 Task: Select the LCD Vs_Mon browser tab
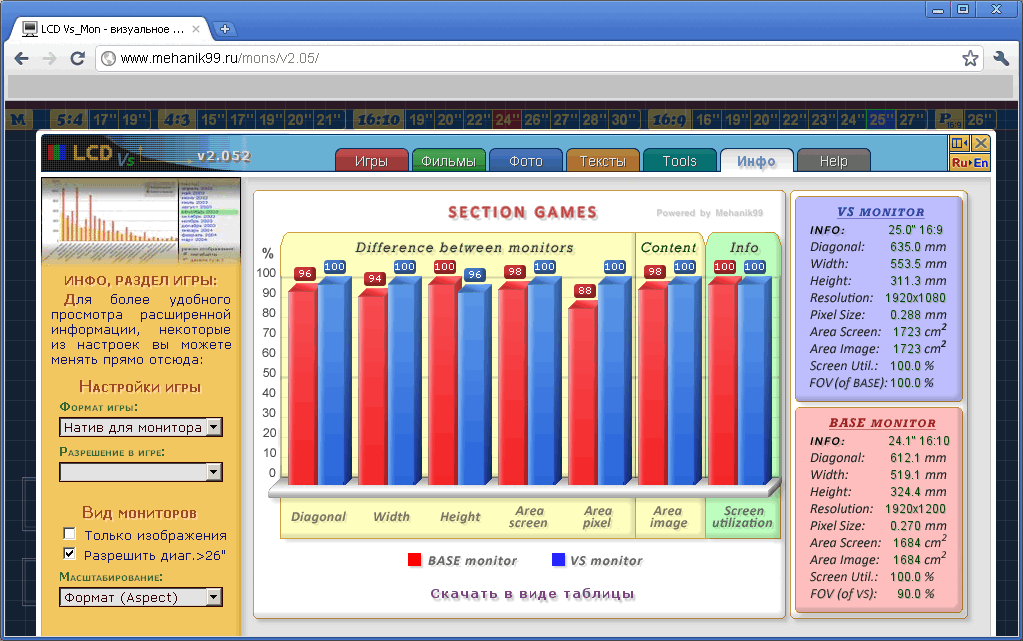tap(110, 29)
